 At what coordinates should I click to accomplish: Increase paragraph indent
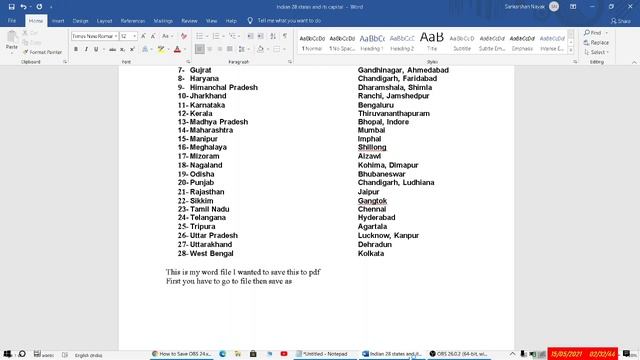pyautogui.click(x=261, y=36)
